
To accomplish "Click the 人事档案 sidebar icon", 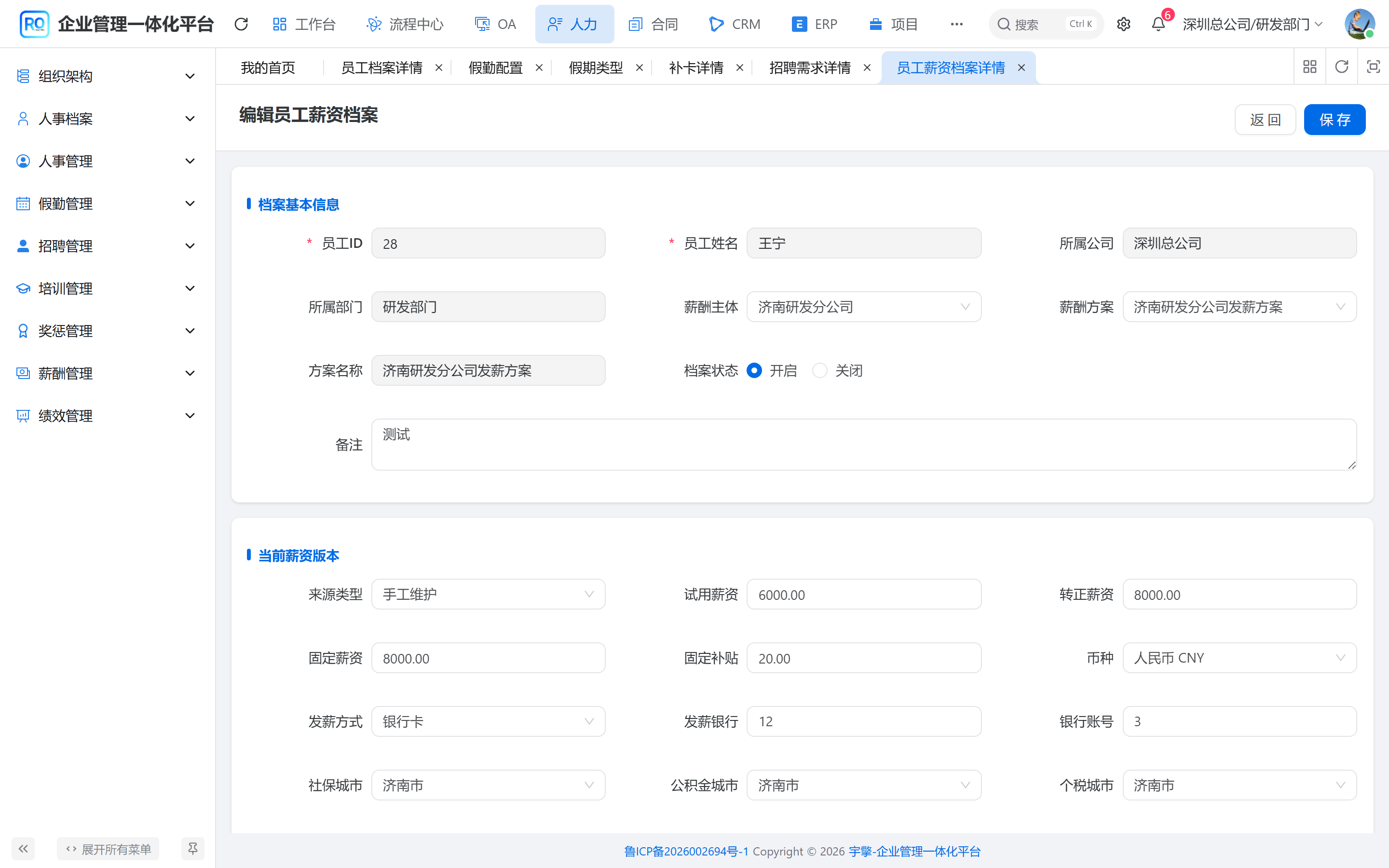I will coord(23,119).
